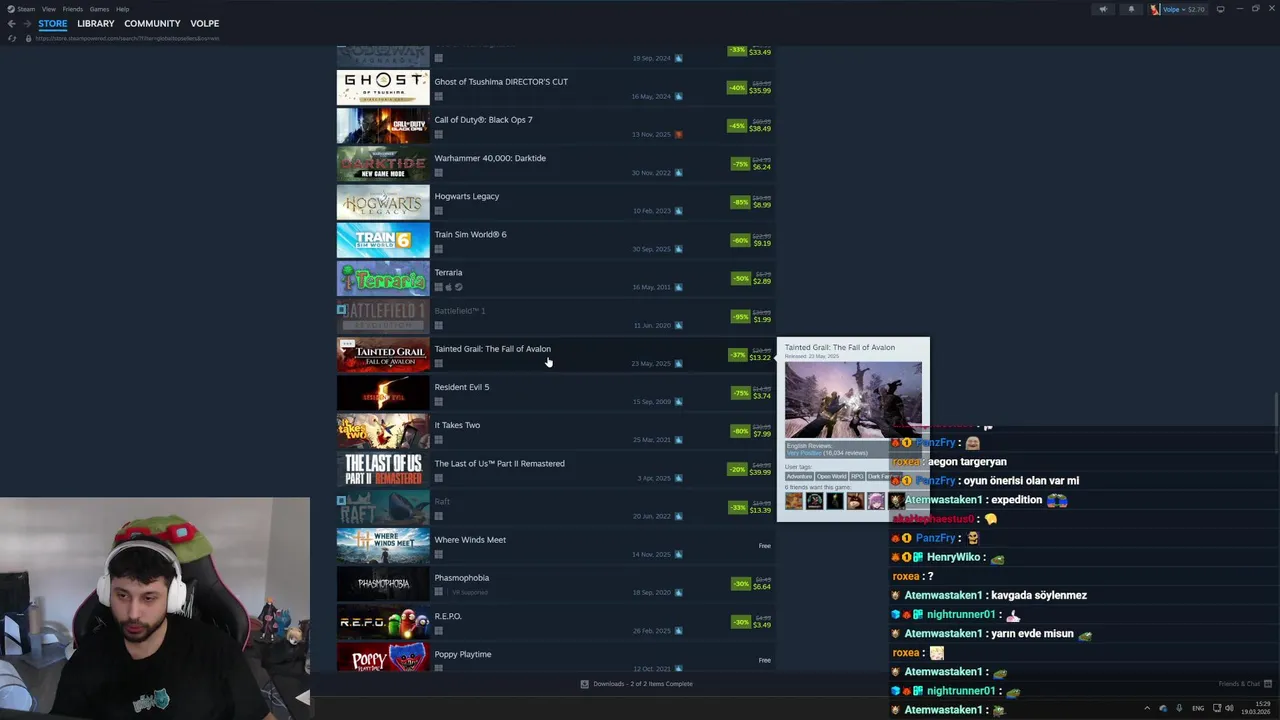This screenshot has height=720, width=1280.
Task: Select the 'Raft' row title
Action: pyautogui.click(x=442, y=502)
